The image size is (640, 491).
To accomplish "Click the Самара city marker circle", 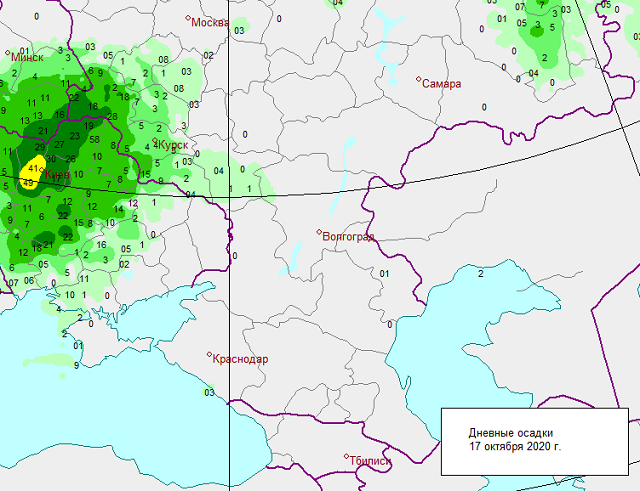I will coord(418,80).
